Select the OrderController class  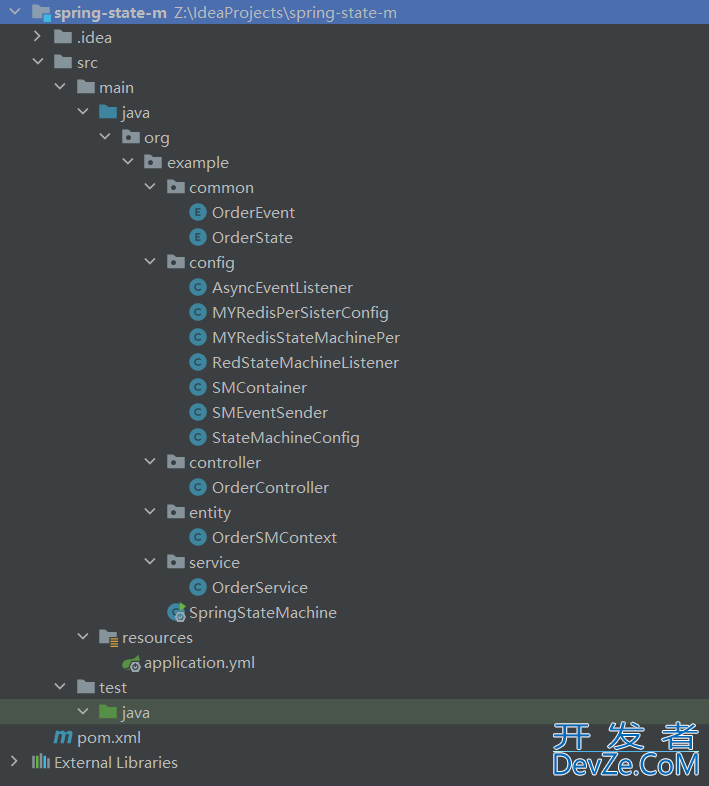[x=270, y=488]
